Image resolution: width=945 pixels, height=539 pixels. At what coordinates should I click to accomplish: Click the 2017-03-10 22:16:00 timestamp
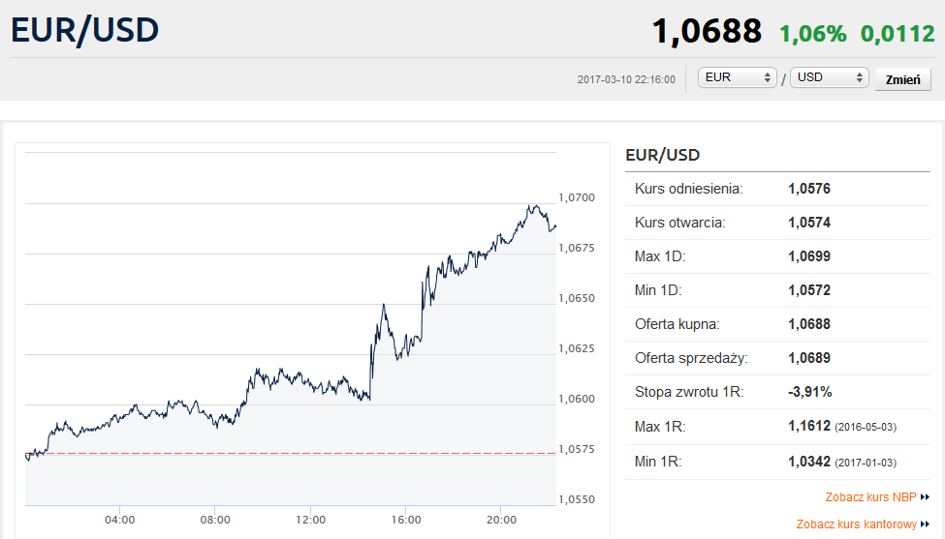626,80
